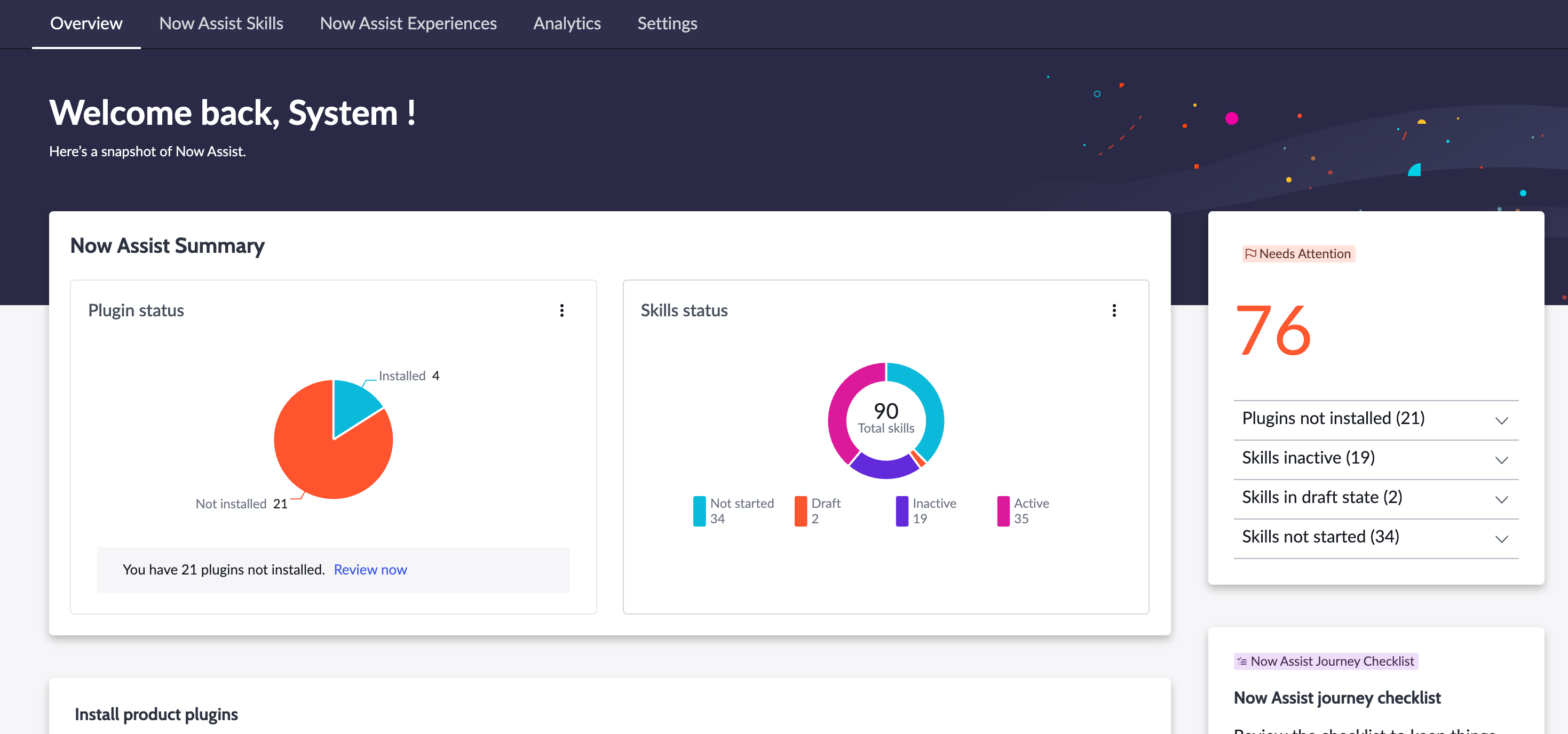Screen dimensions: 1568x734
Task: Go to the Analytics tab
Action: [x=567, y=23]
